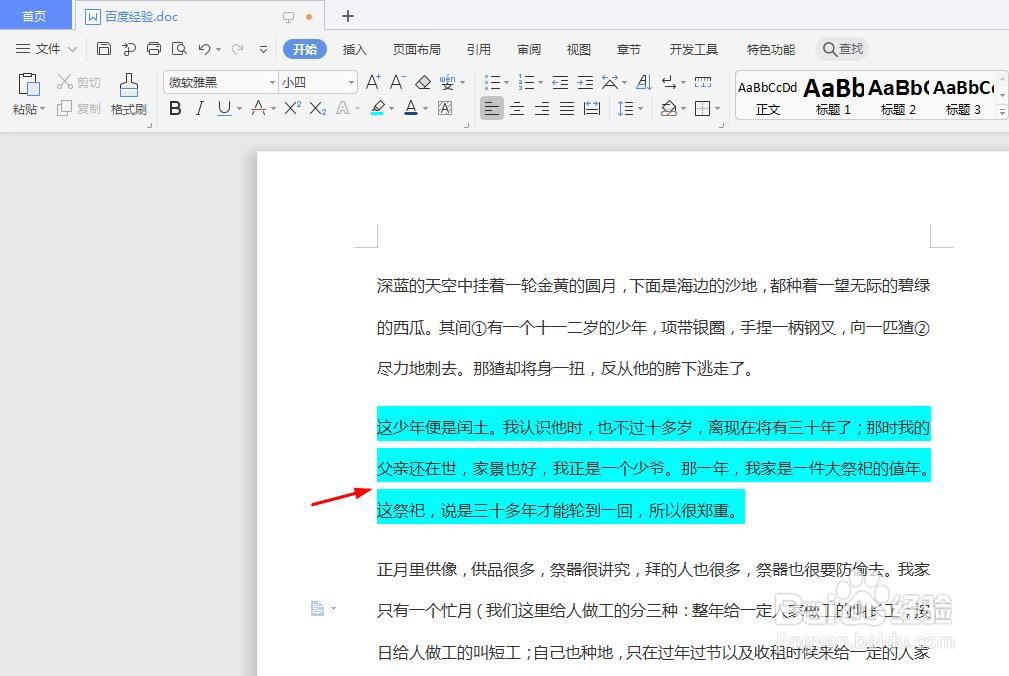Expand the line spacing dropdown arrow
This screenshot has height=676, width=1009.
(641, 109)
